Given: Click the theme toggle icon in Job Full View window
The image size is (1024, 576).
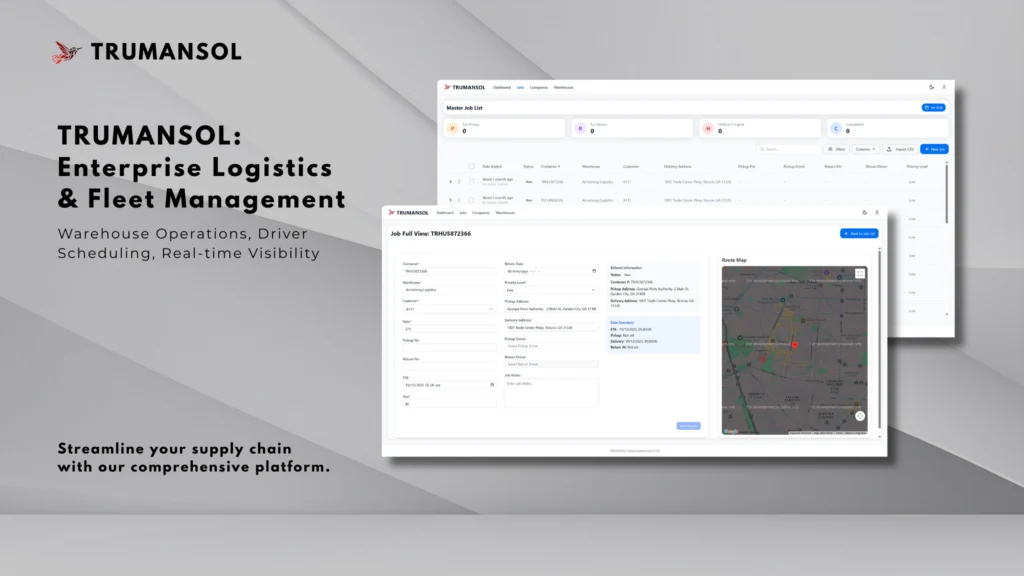Looking at the screenshot, I should [x=865, y=212].
